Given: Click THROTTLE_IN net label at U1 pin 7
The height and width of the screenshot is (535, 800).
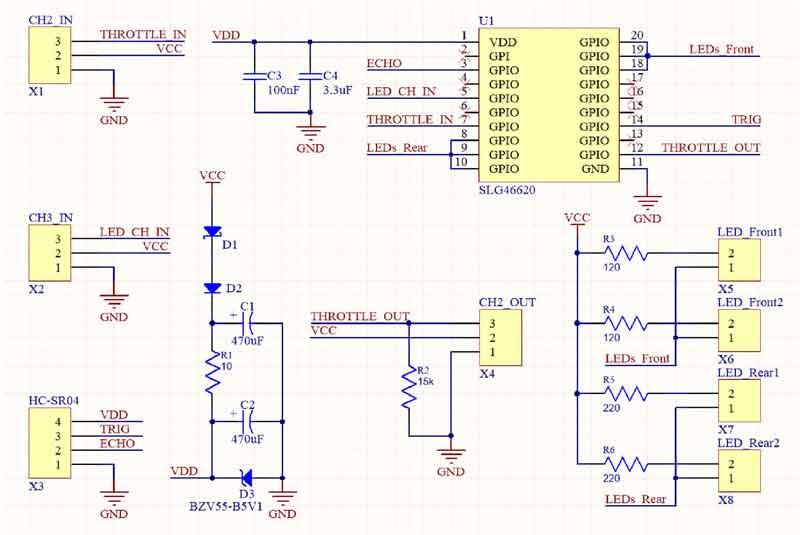Looking at the screenshot, I should [410, 119].
